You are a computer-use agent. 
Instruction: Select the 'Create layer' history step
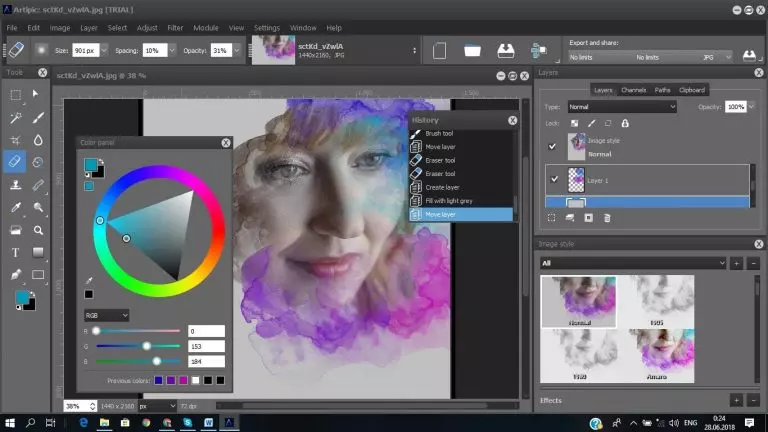pyautogui.click(x=441, y=187)
